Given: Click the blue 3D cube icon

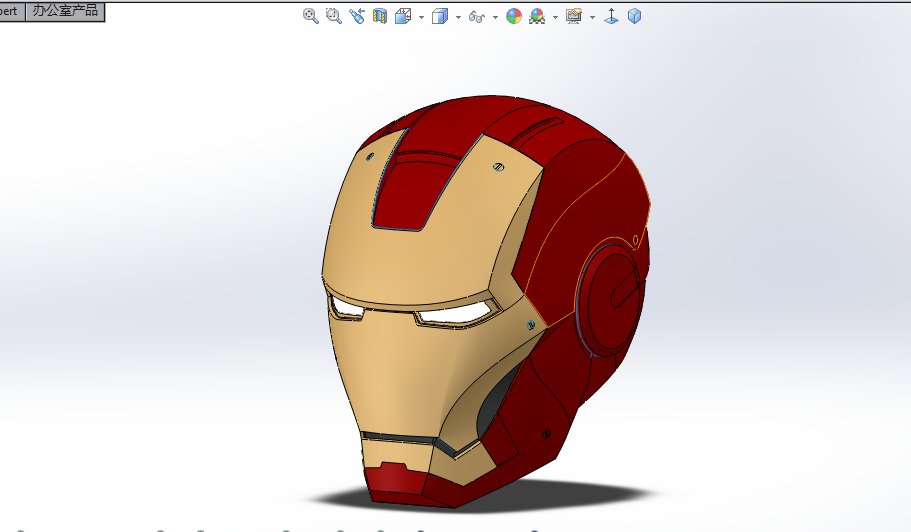Looking at the screenshot, I should tap(634, 16).
